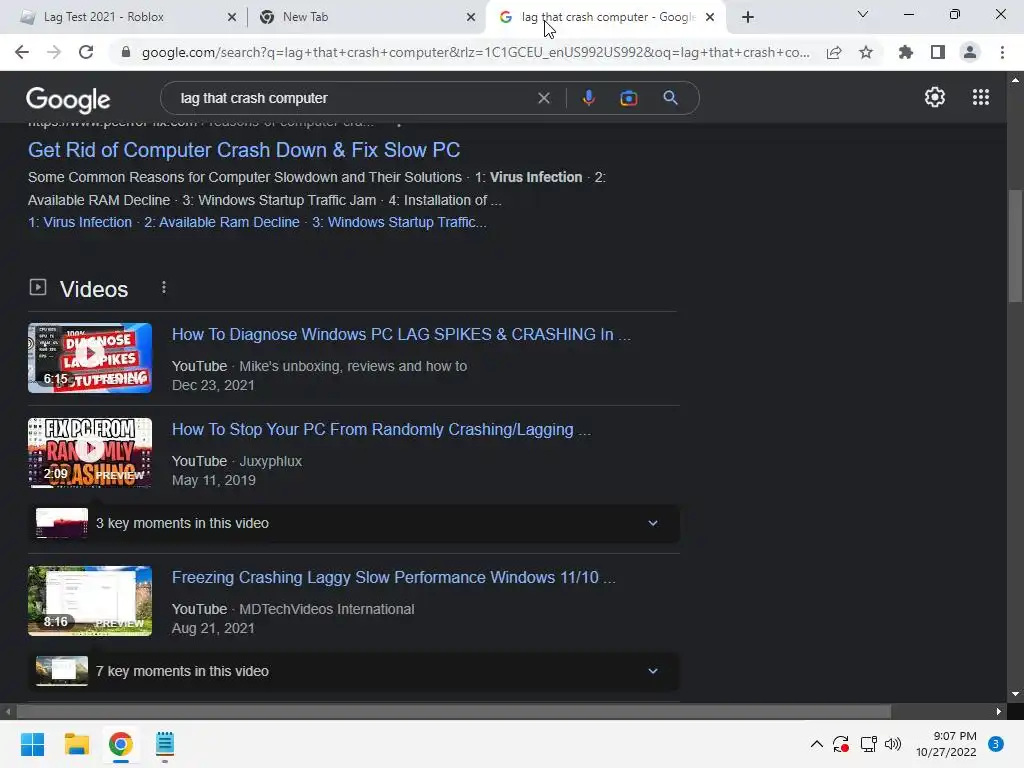Open the clock showing 9:07 PM
Screen dimensions: 1024x768
[946, 744]
